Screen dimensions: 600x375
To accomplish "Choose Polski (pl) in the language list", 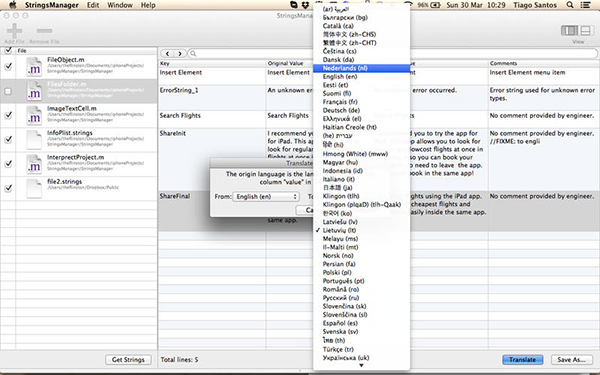I will [x=361, y=272].
